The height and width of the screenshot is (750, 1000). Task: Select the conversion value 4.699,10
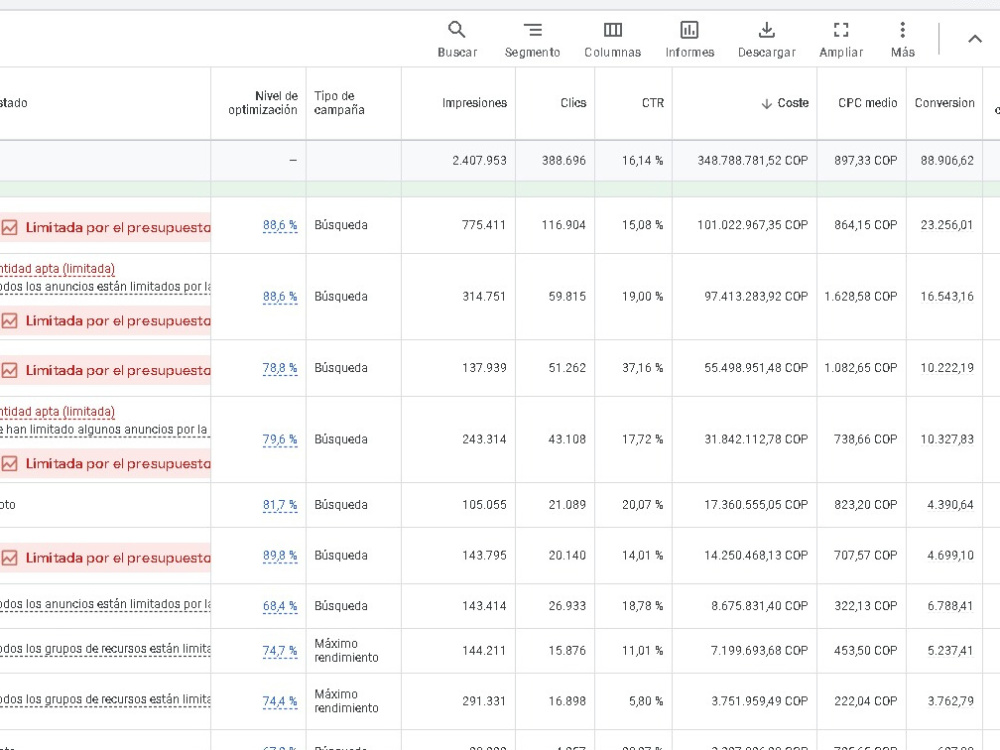click(x=950, y=555)
